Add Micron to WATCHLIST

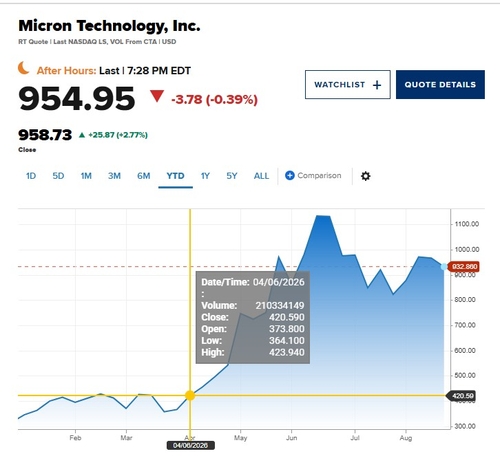[x=348, y=85]
